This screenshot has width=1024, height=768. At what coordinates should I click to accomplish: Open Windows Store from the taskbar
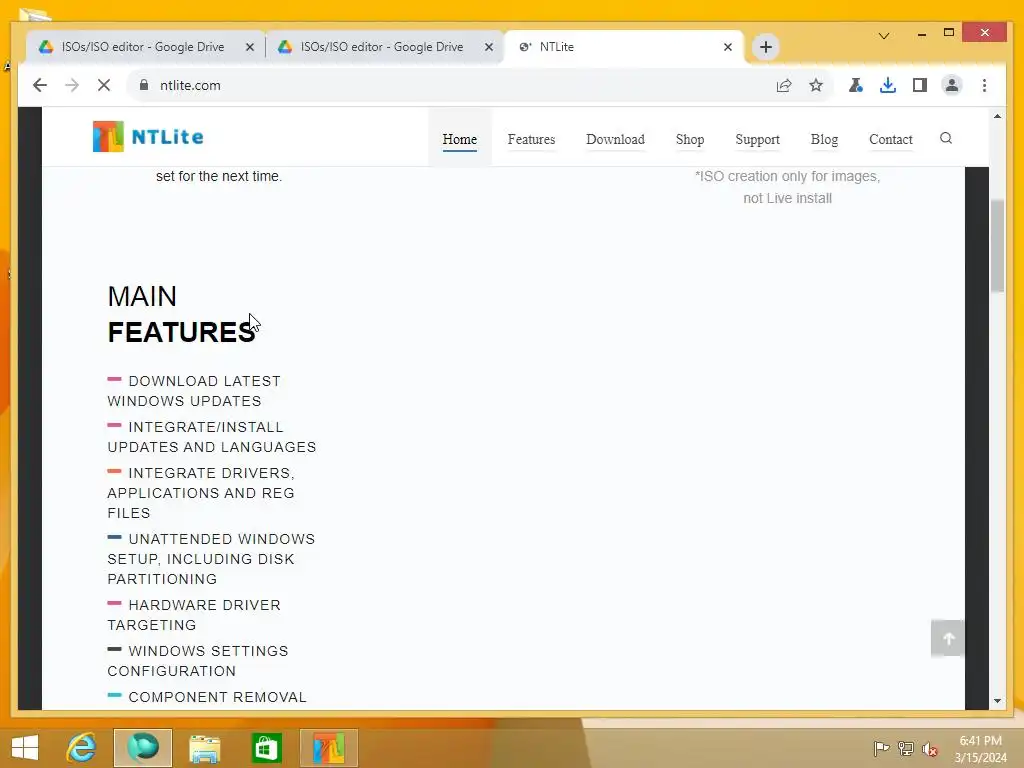[x=266, y=748]
